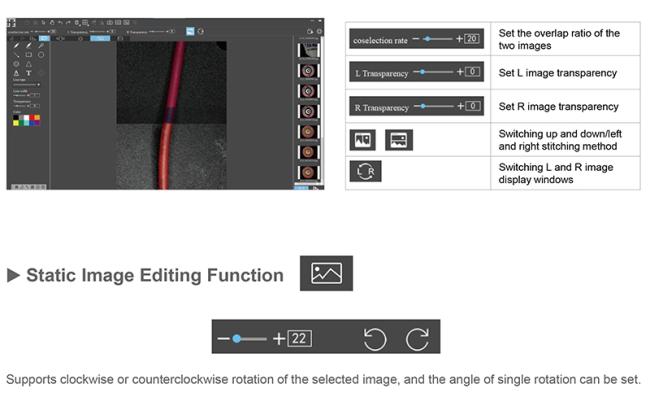Viewport: 650px width, 406px height.
Task: Click the rotation angle field showing 22
Action: click(x=300, y=339)
